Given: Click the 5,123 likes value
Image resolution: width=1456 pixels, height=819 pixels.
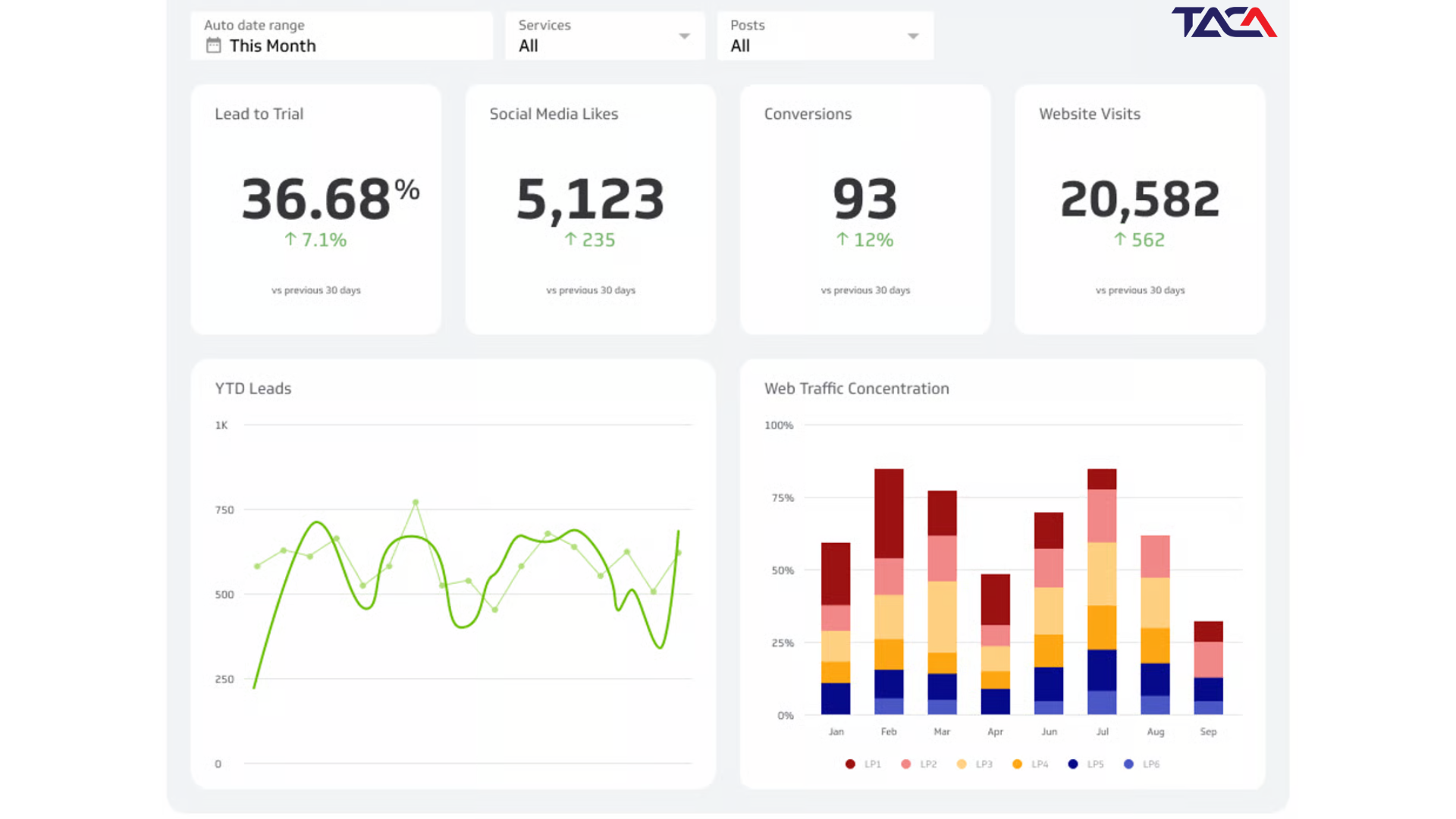Looking at the screenshot, I should tap(590, 199).
